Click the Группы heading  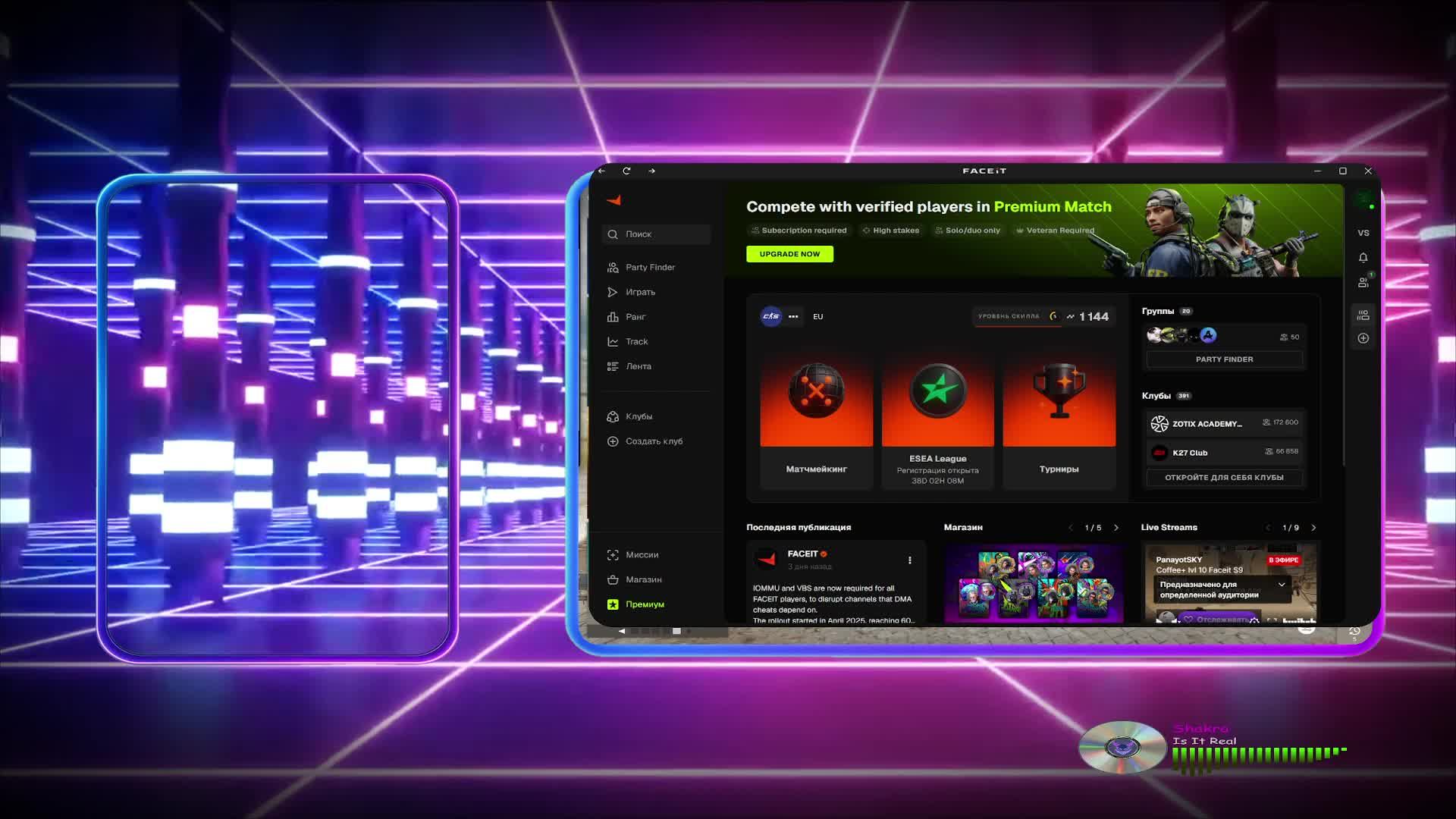pyautogui.click(x=1158, y=311)
